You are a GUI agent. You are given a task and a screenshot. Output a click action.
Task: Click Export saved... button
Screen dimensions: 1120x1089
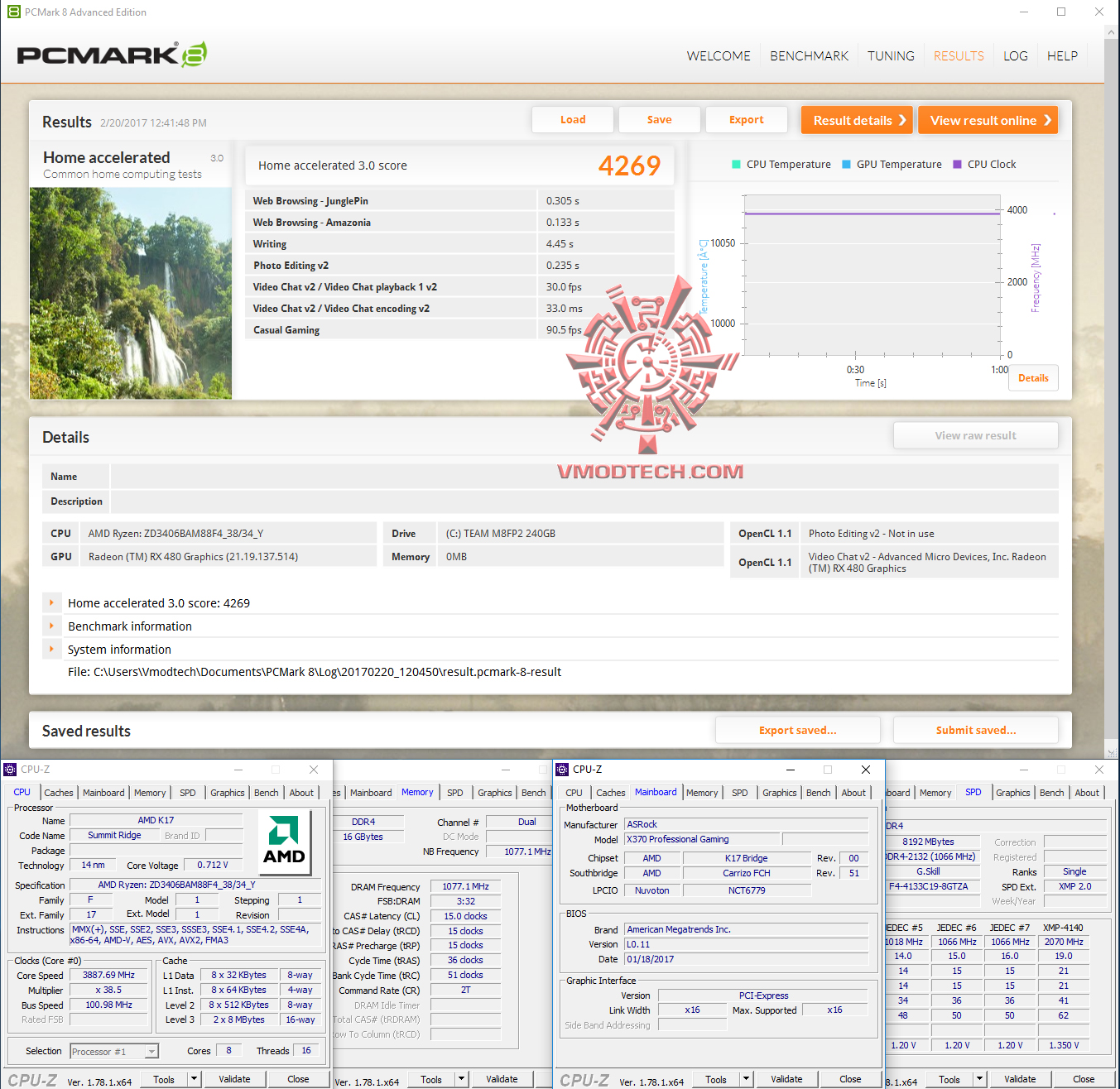tap(798, 731)
